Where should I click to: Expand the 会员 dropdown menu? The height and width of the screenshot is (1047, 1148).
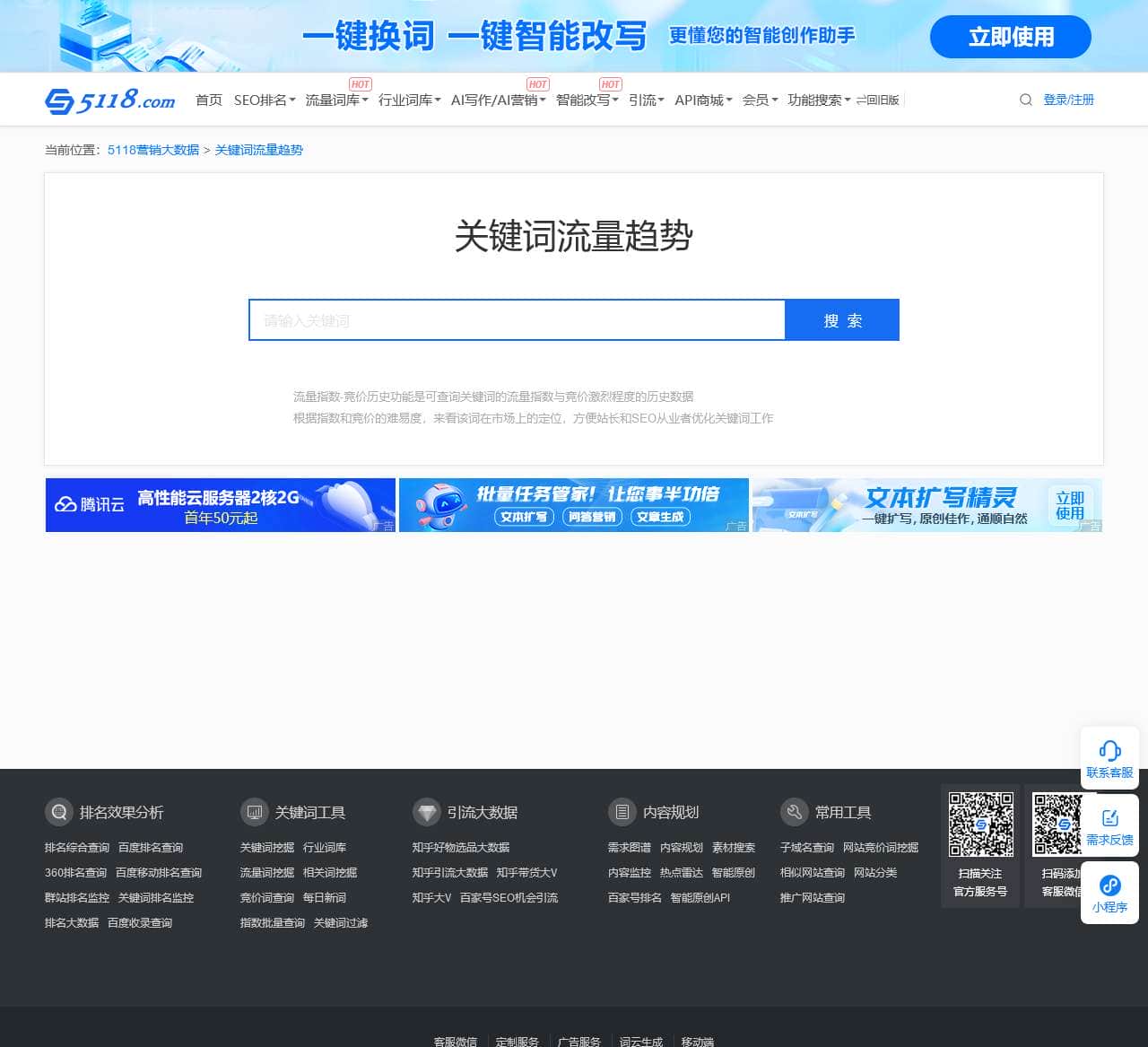761,100
